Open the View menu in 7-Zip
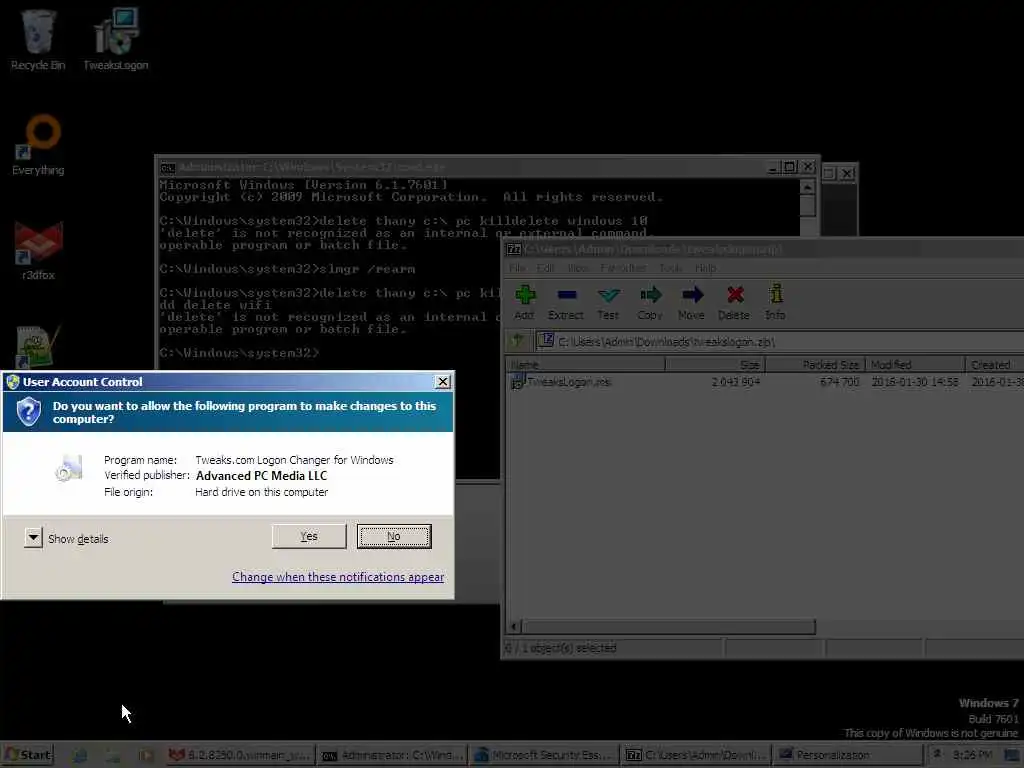1024x768 pixels. tap(577, 268)
